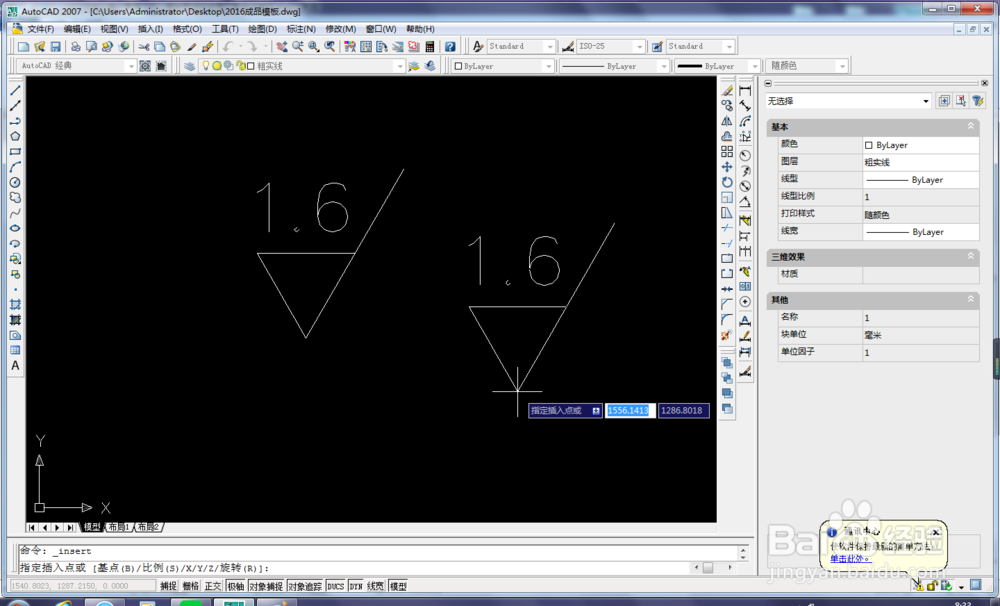Open the AutoCAD 经典 workspace dropdown
Image resolution: width=1000 pixels, height=606 pixels.
pos(130,66)
